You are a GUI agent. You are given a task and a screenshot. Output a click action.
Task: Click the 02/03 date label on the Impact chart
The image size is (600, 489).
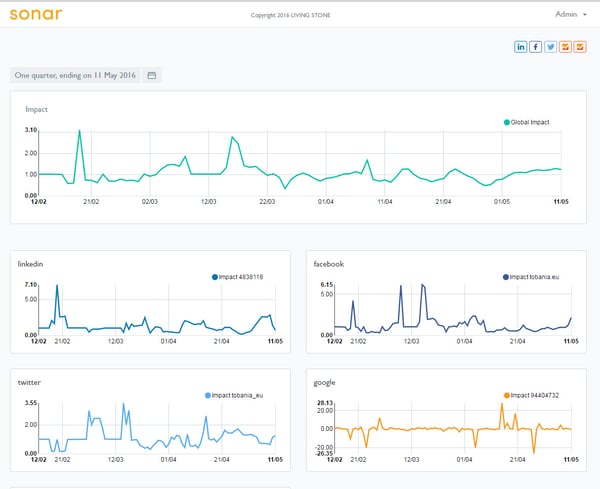pos(150,202)
